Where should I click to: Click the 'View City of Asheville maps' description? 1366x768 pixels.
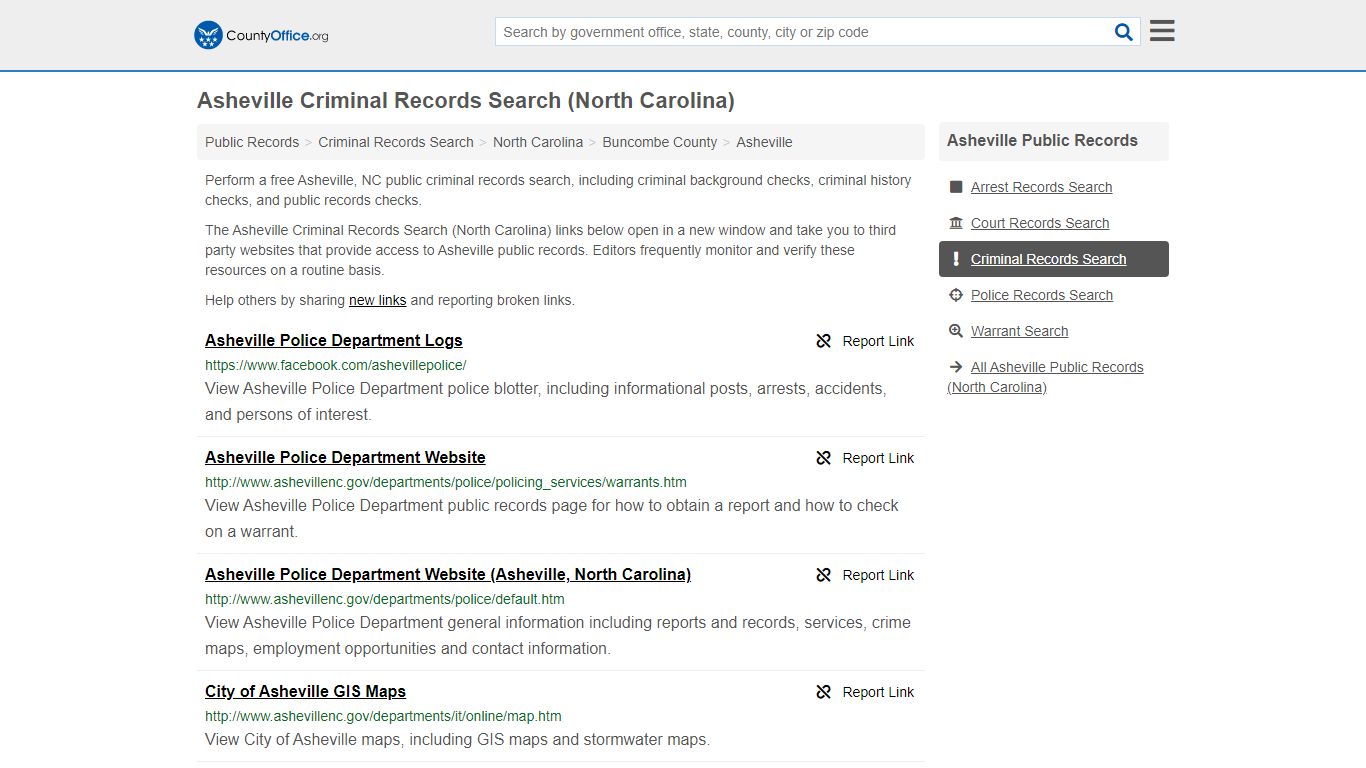(x=457, y=740)
